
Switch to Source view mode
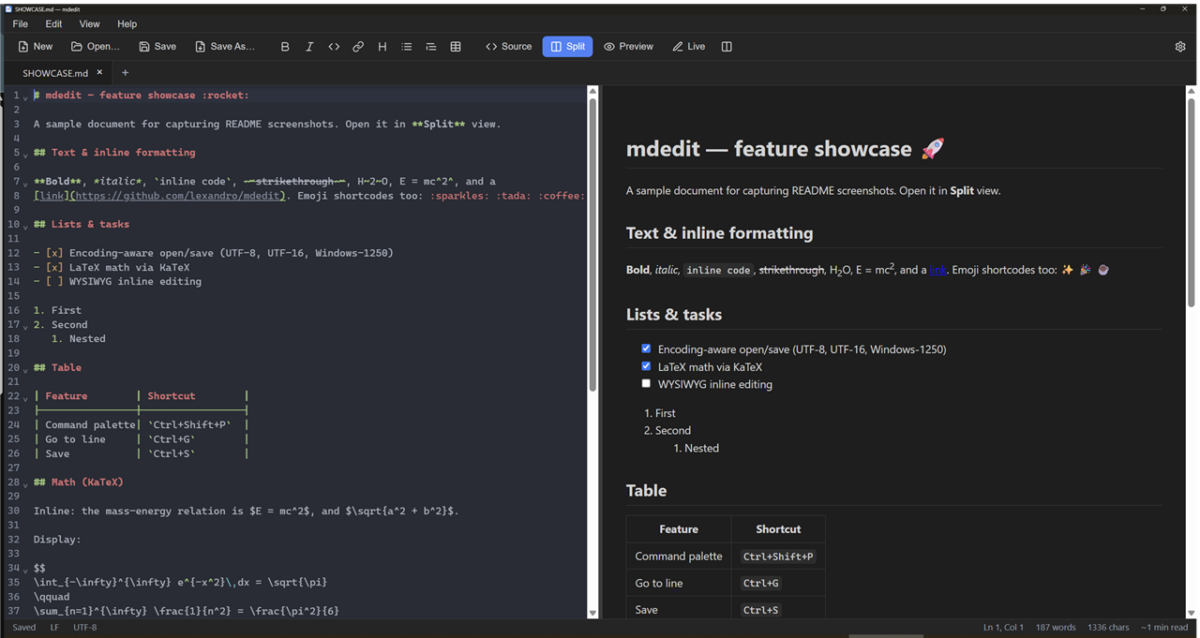509,47
